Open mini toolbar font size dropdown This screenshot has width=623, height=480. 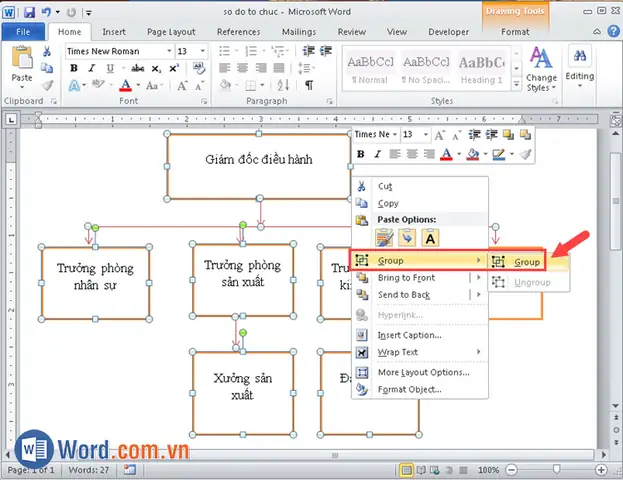[x=426, y=135]
